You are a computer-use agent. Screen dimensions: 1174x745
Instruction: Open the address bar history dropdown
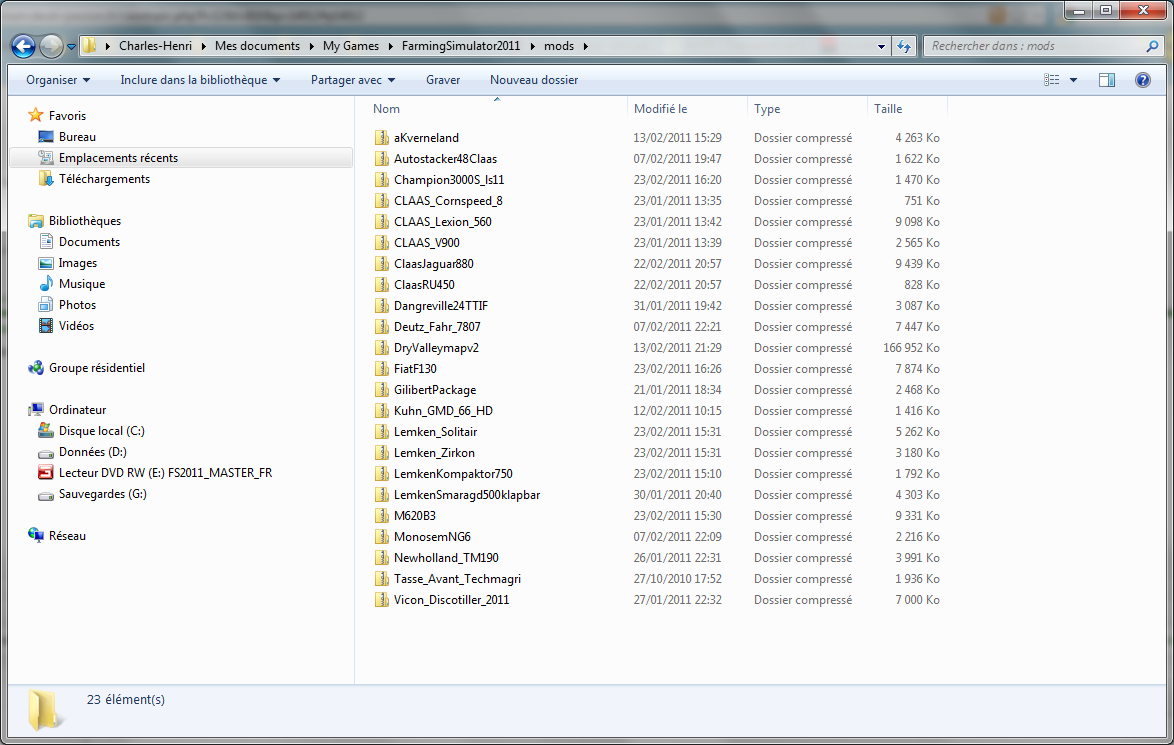(x=881, y=46)
